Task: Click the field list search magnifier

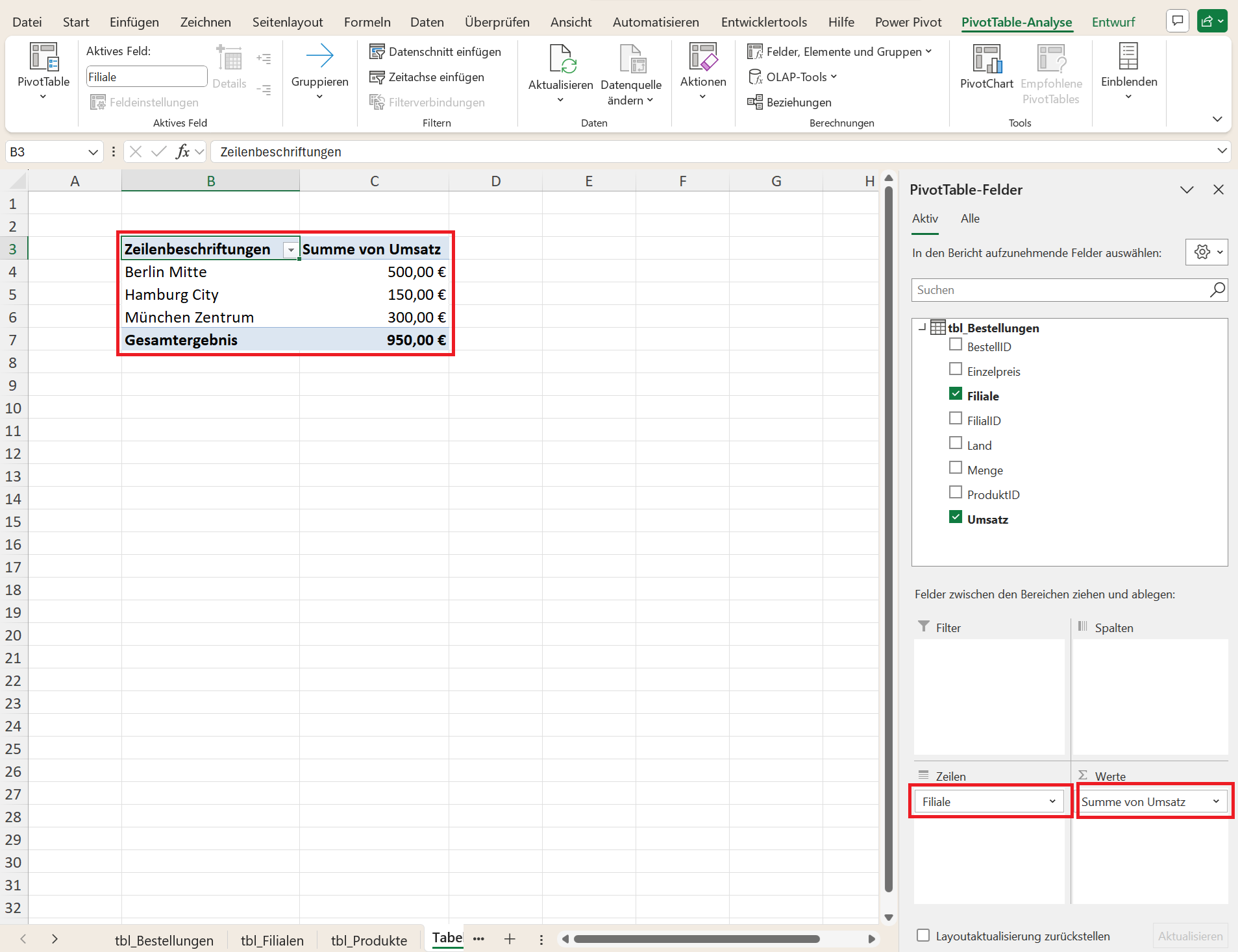Action: point(1217,290)
